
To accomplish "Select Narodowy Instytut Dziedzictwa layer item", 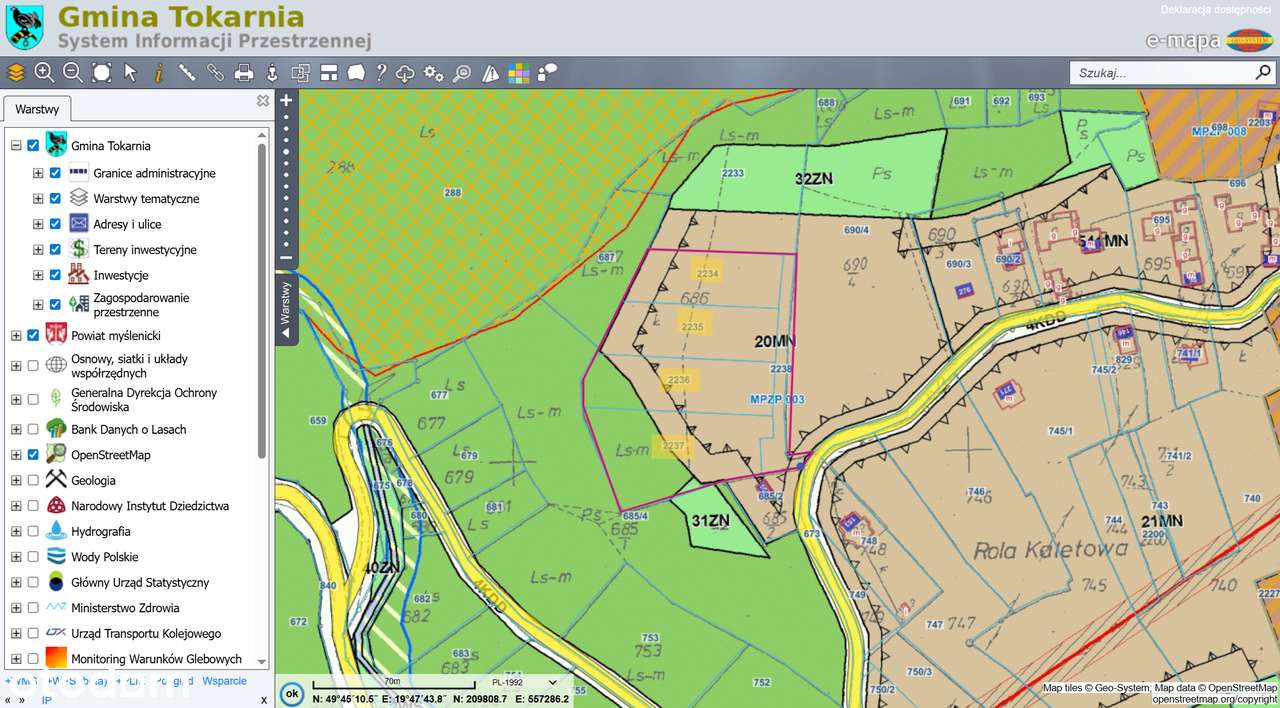I will [x=150, y=506].
